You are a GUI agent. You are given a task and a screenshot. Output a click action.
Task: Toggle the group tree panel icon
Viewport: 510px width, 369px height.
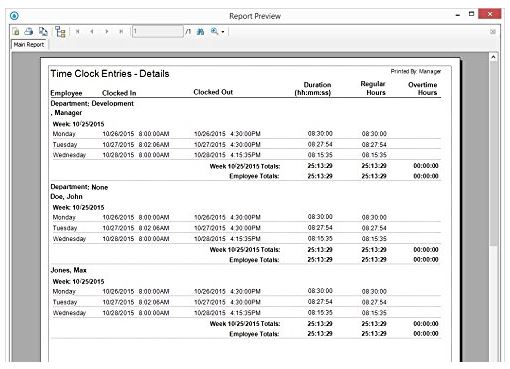coord(60,32)
